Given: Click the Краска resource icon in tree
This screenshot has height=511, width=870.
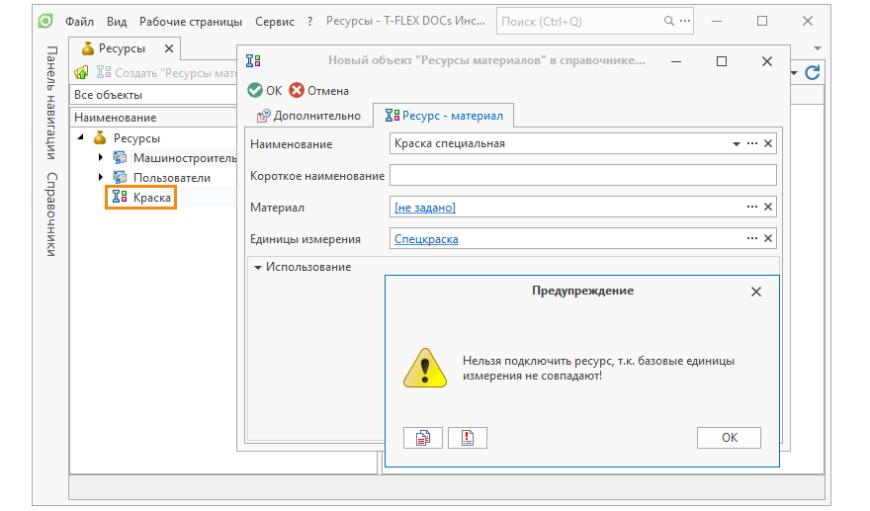Looking at the screenshot, I should pos(119,196).
